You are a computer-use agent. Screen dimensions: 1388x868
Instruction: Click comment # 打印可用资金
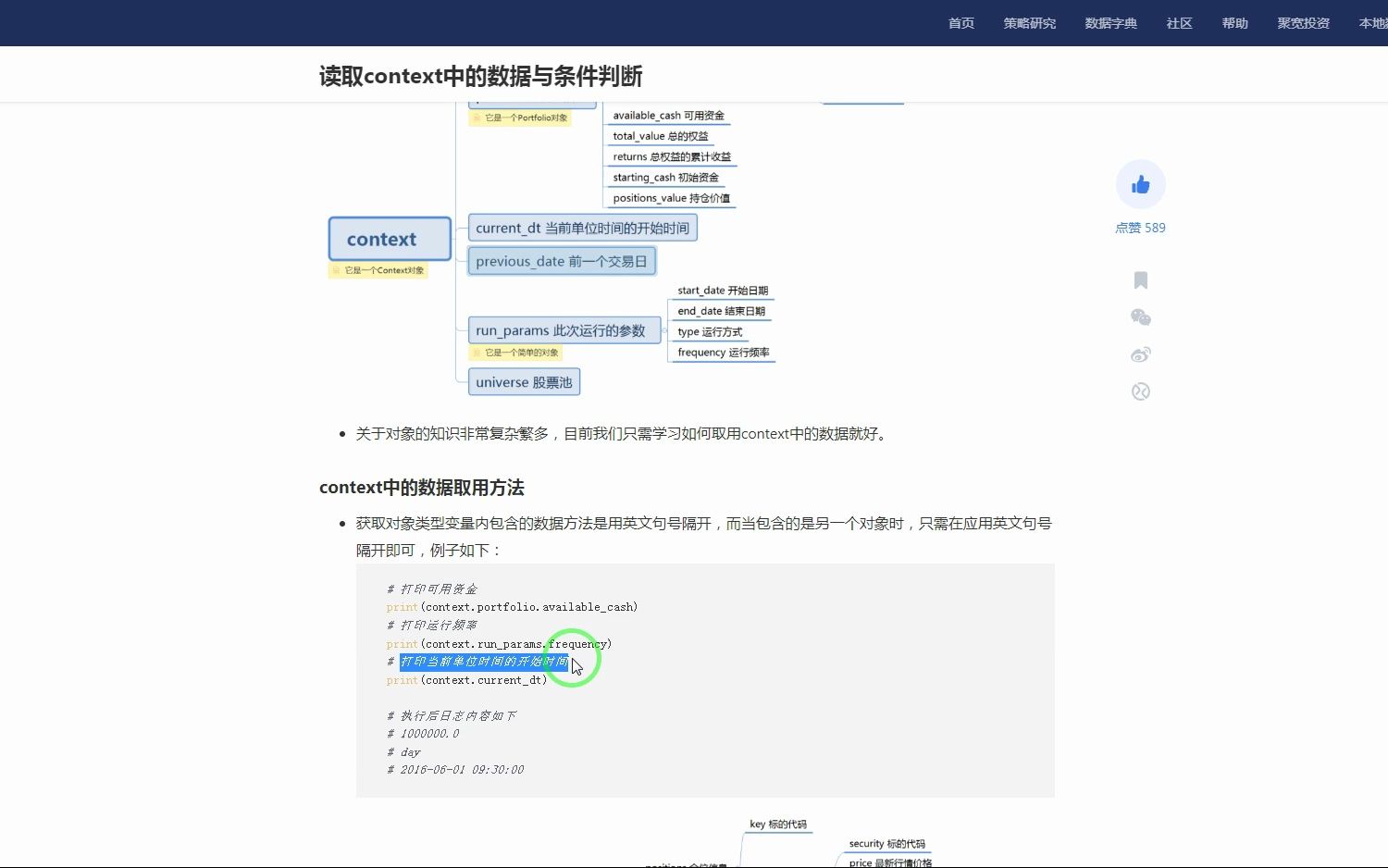pos(432,589)
